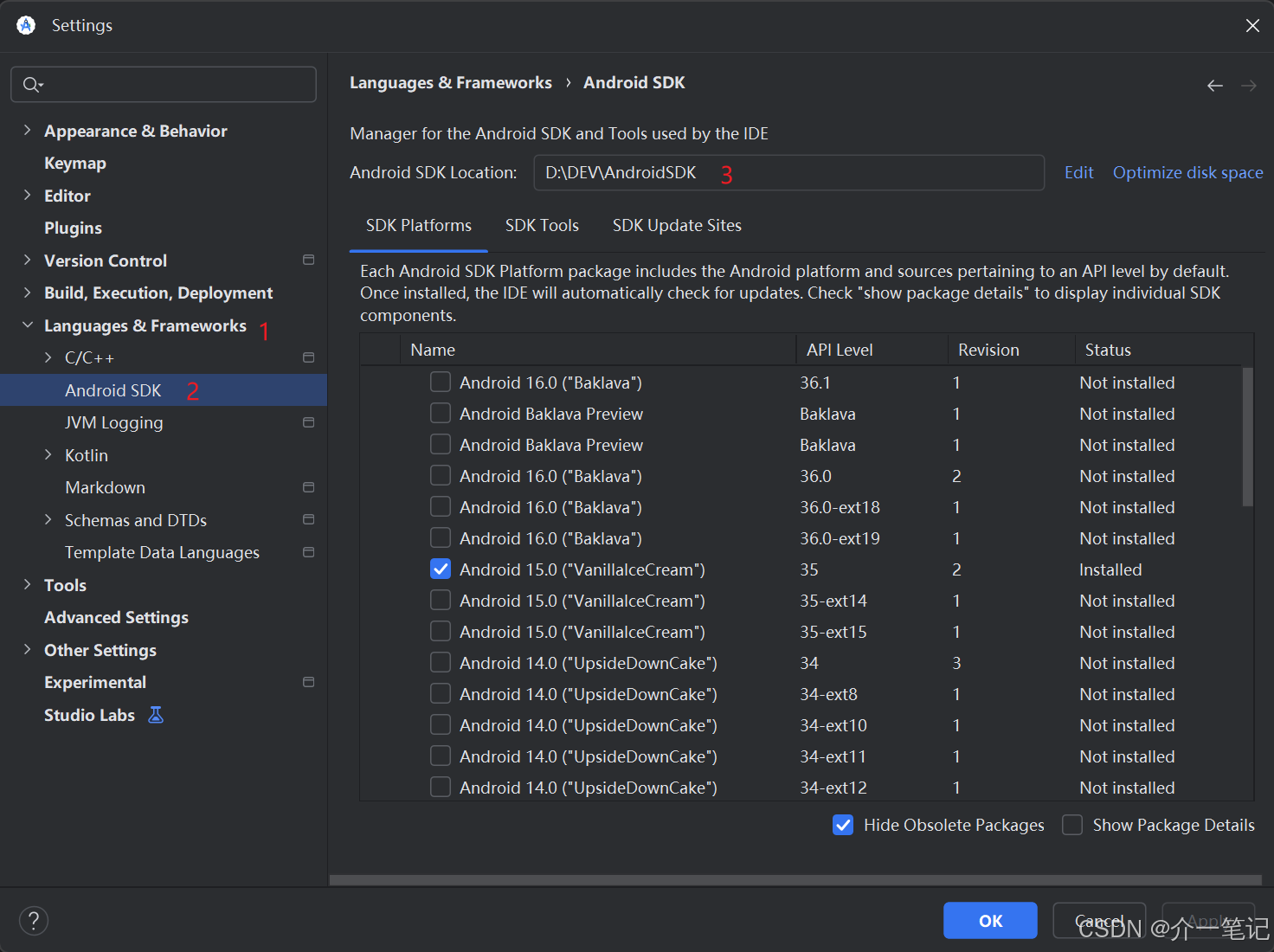Sort table by Status column header

tap(1164, 350)
